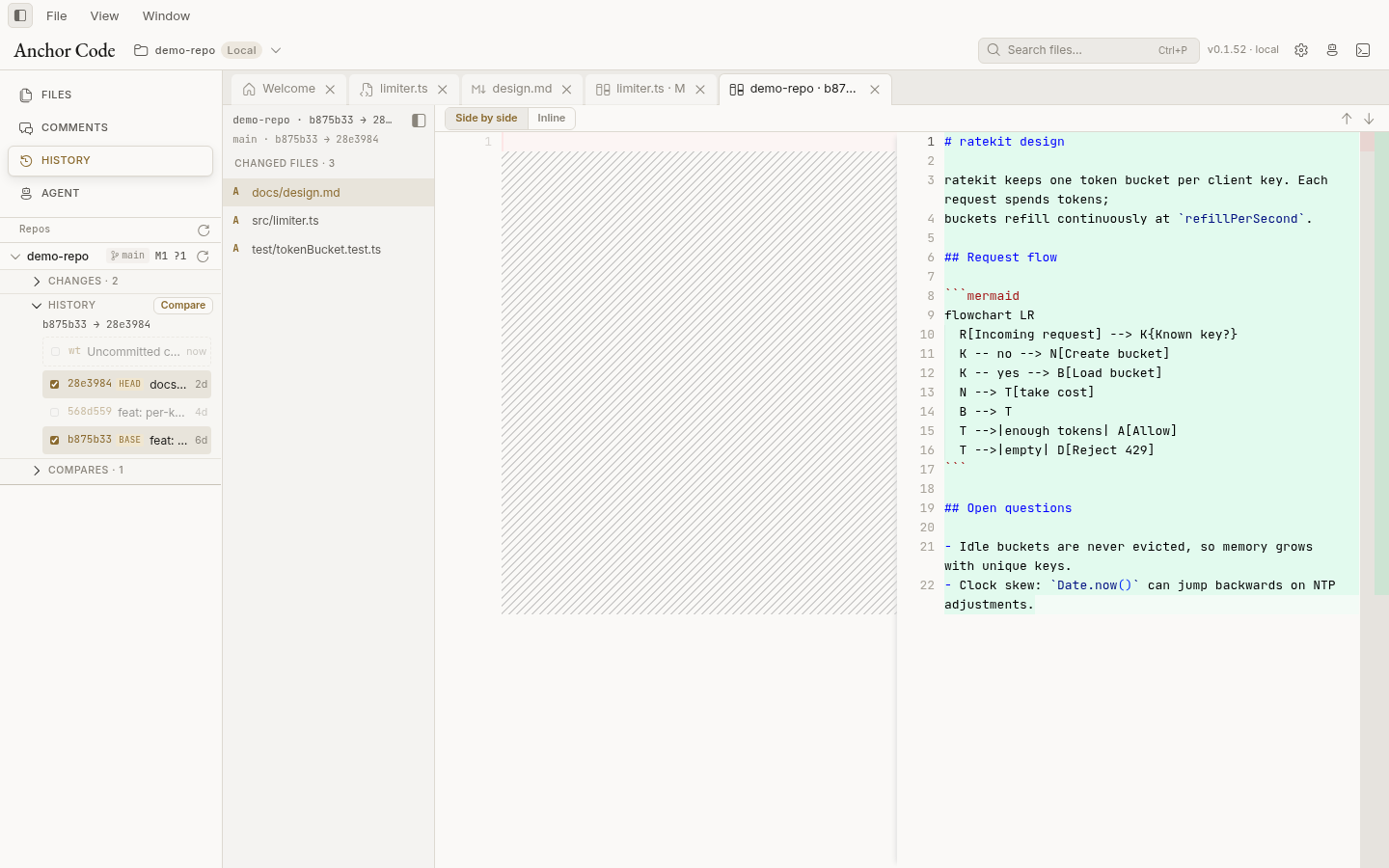Click the main branch badge
This screenshot has width=1389, height=868.
(127, 256)
